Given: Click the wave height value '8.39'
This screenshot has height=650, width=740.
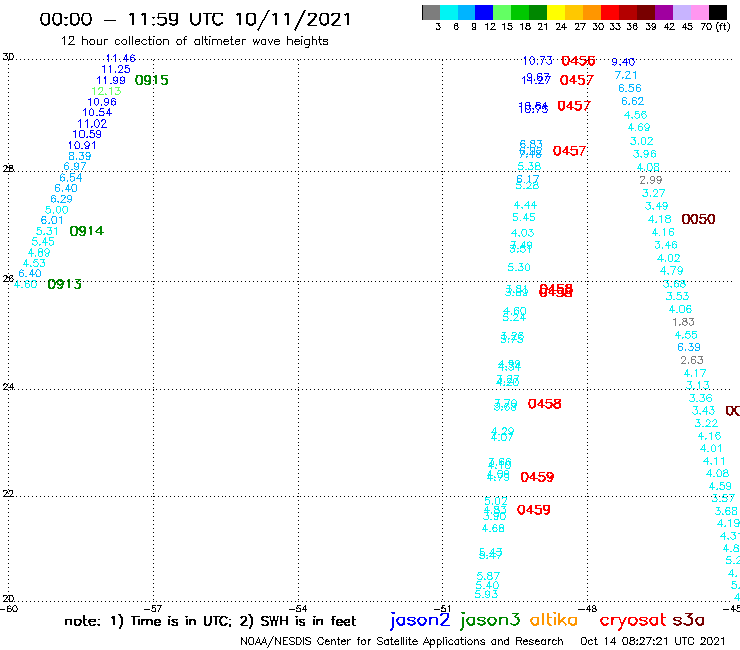Looking at the screenshot, I should click(x=80, y=156).
